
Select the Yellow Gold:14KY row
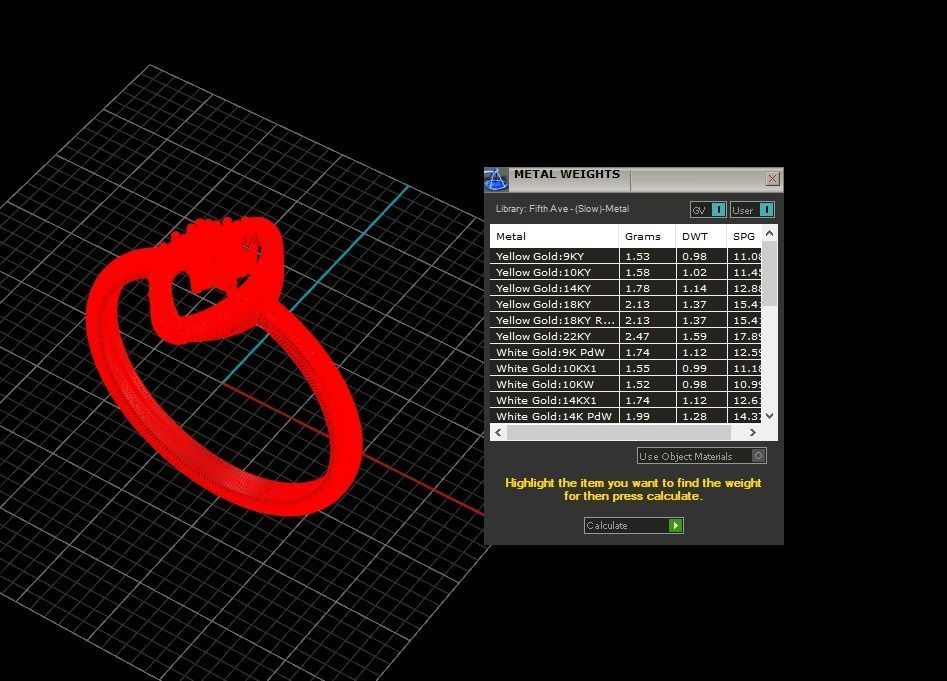626,288
